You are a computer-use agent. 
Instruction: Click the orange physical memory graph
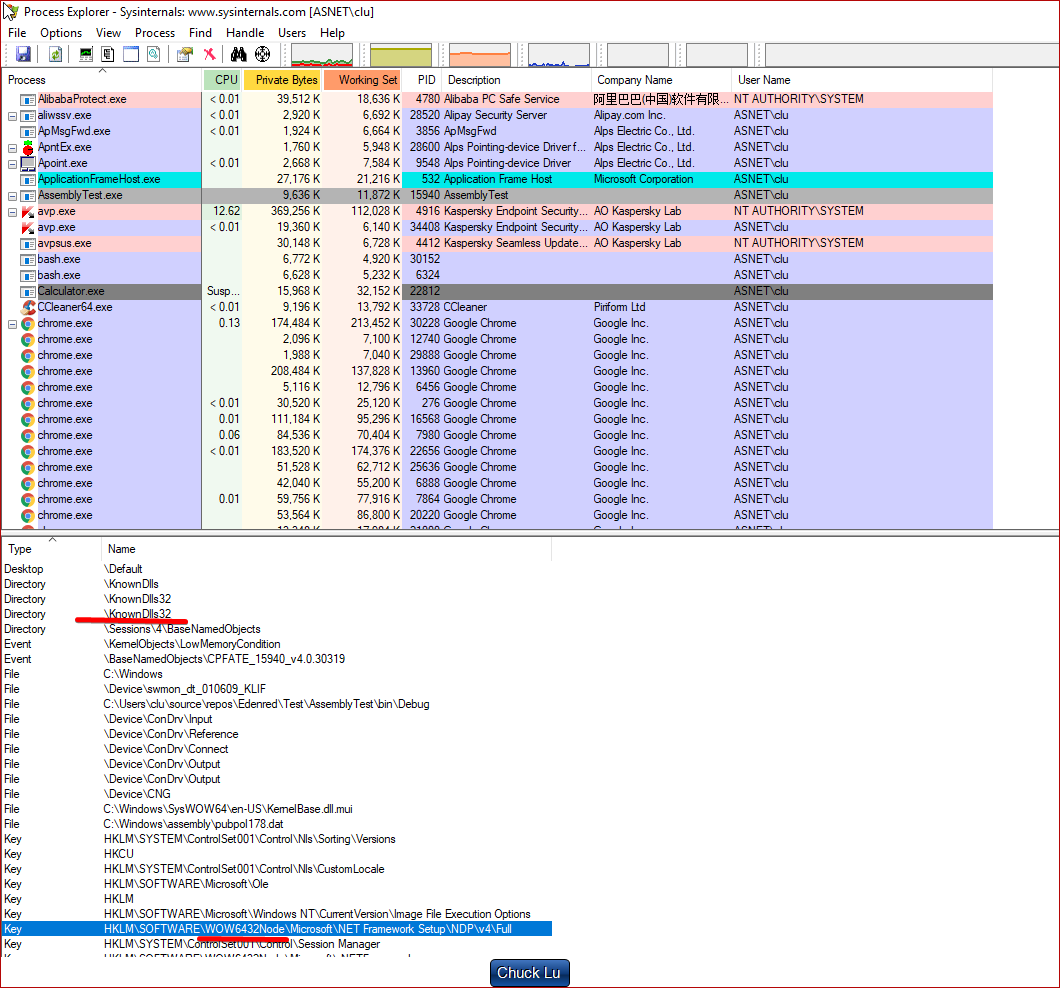[x=480, y=55]
